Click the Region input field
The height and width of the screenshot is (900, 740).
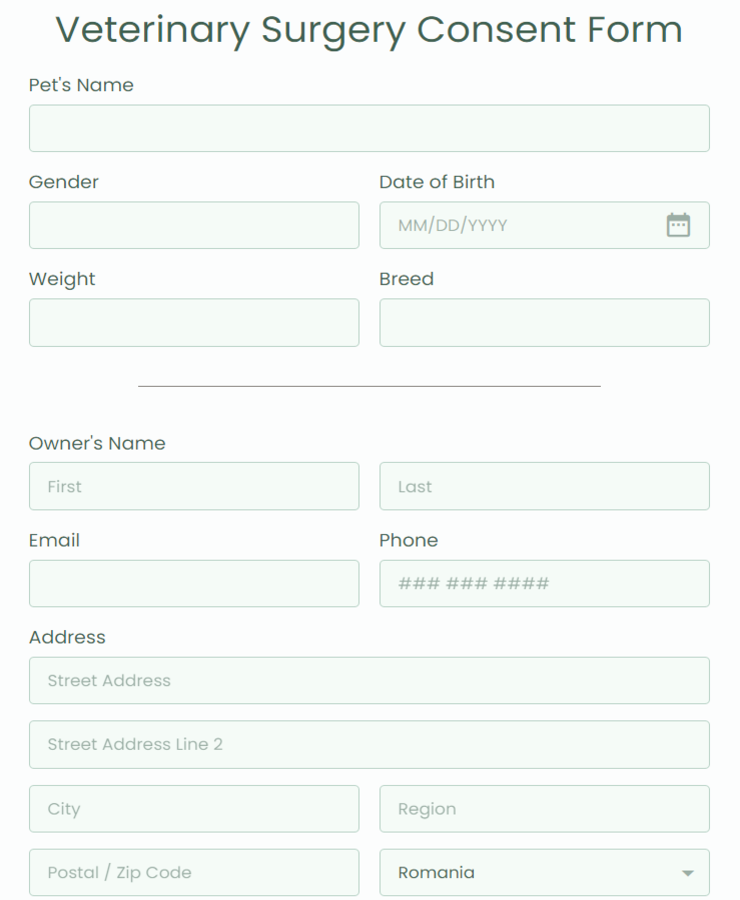[544, 809]
